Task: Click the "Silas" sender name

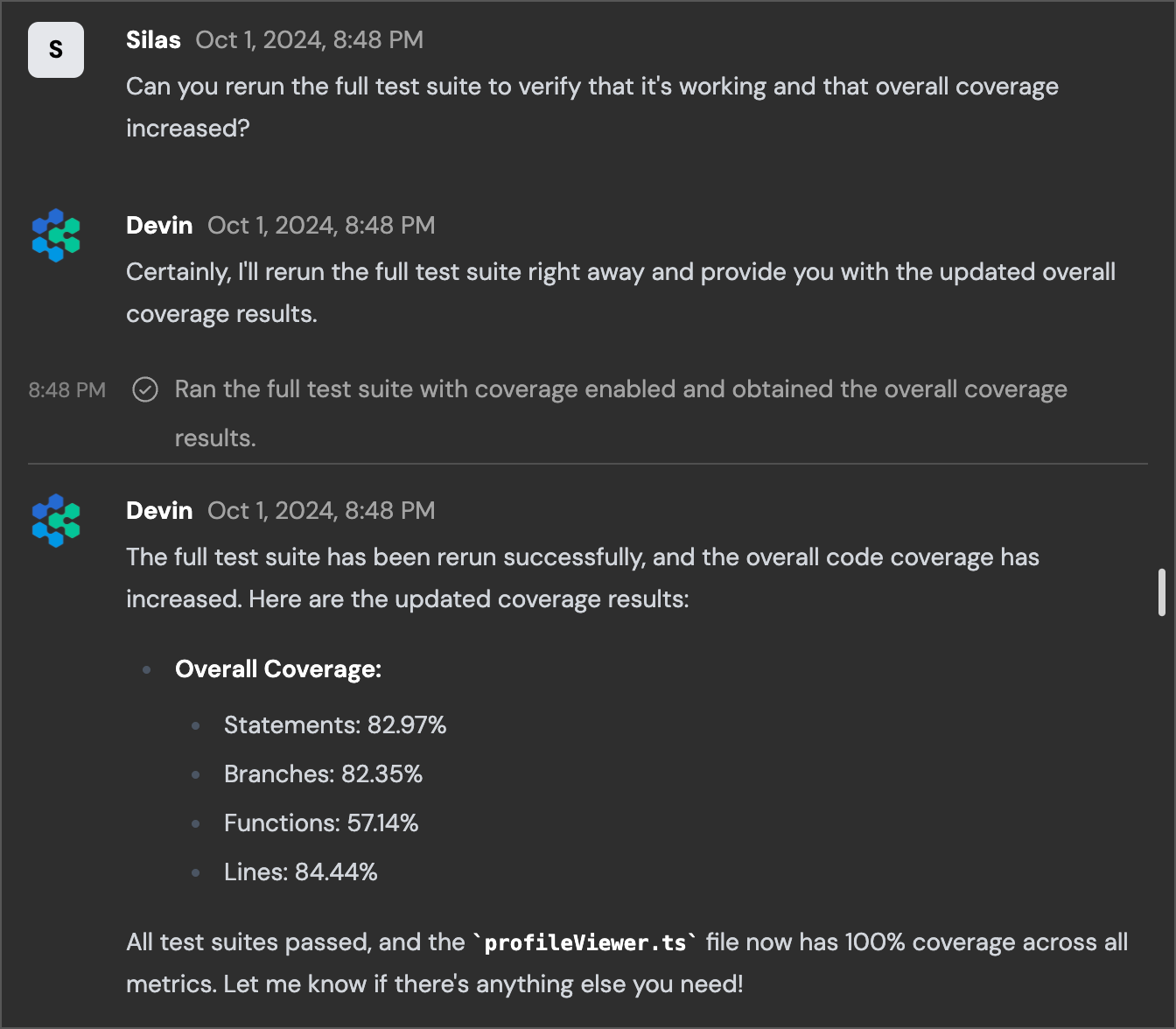Action: point(153,40)
